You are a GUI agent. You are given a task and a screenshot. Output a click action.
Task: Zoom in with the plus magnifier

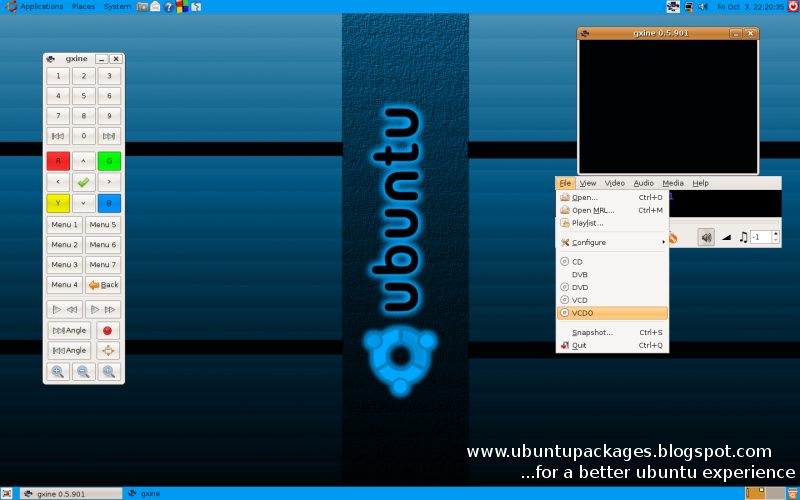pos(58,372)
